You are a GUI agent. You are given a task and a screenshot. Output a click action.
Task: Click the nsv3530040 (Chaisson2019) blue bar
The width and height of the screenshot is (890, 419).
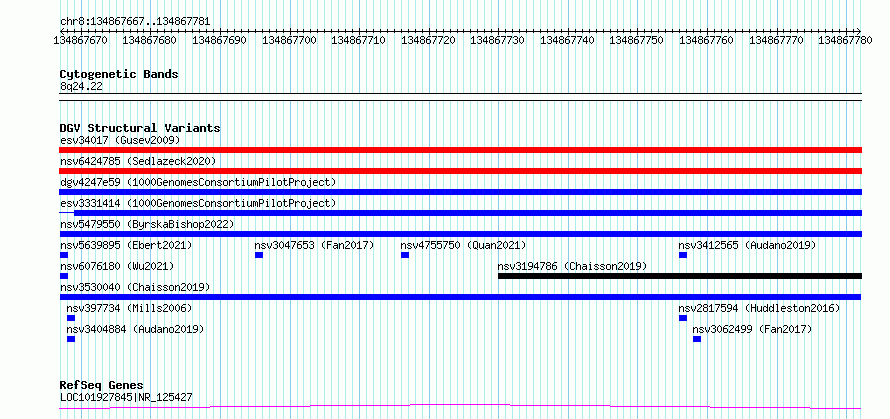(x=460, y=297)
